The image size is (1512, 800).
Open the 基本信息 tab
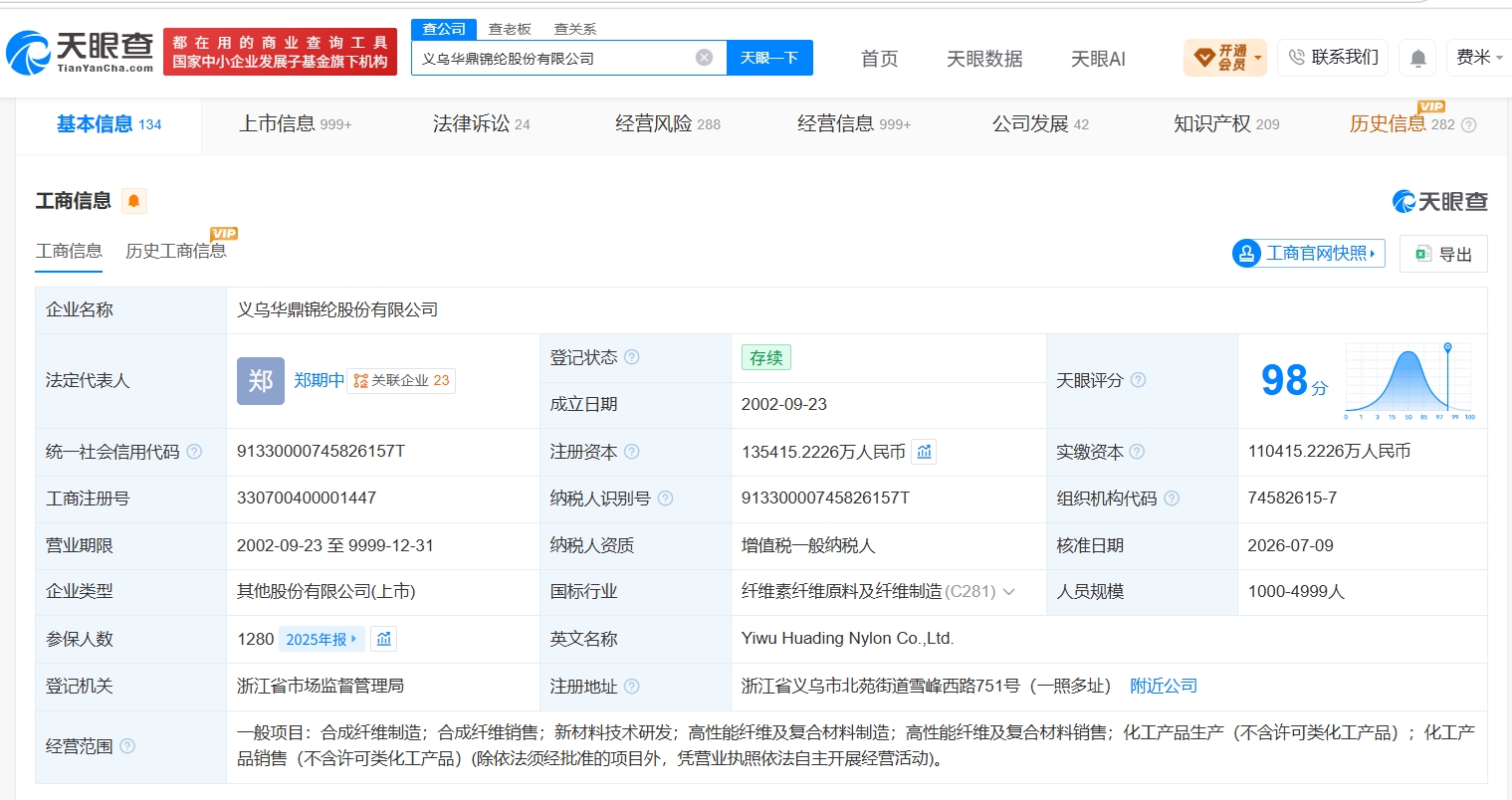pyautogui.click(x=108, y=124)
